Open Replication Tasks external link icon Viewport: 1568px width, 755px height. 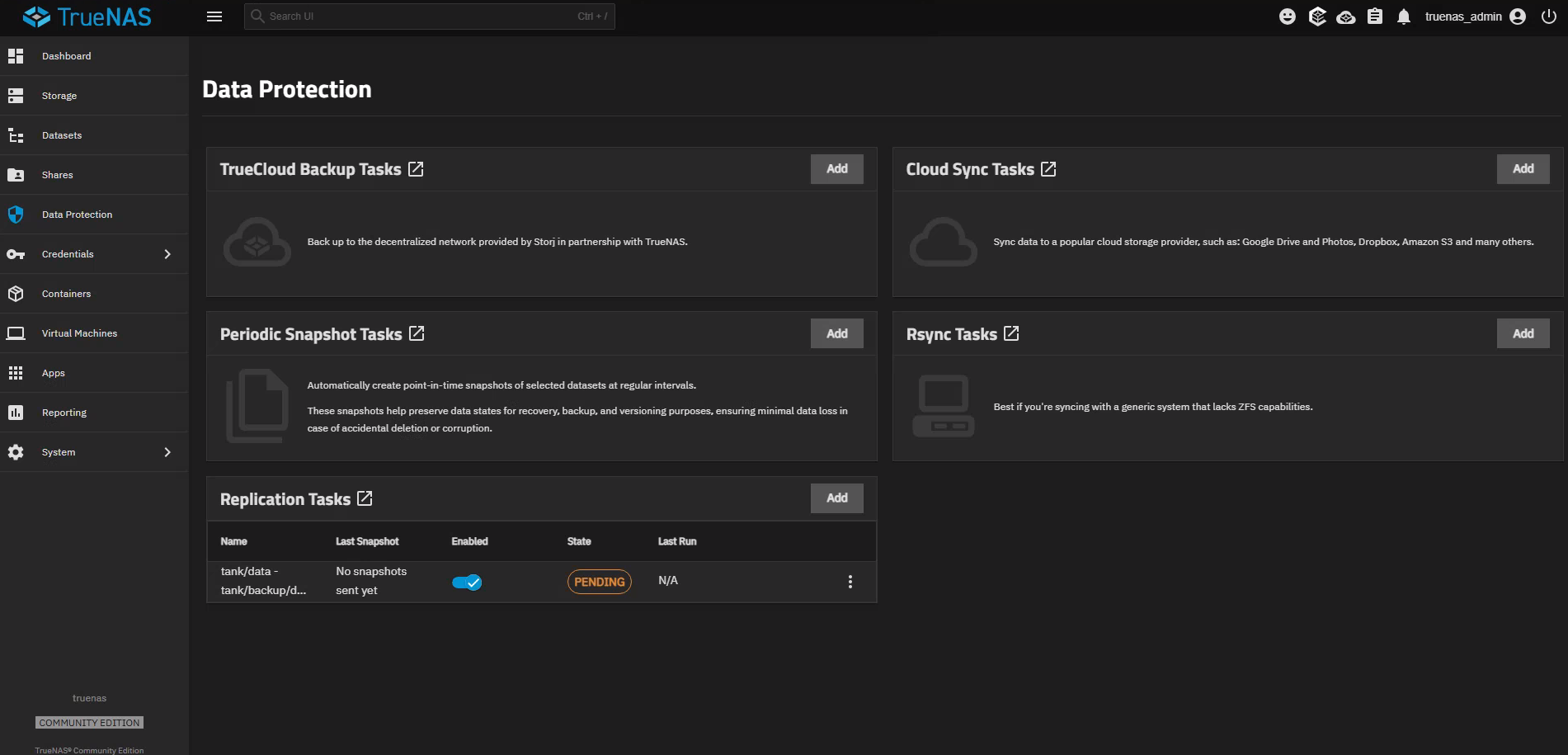(x=365, y=498)
